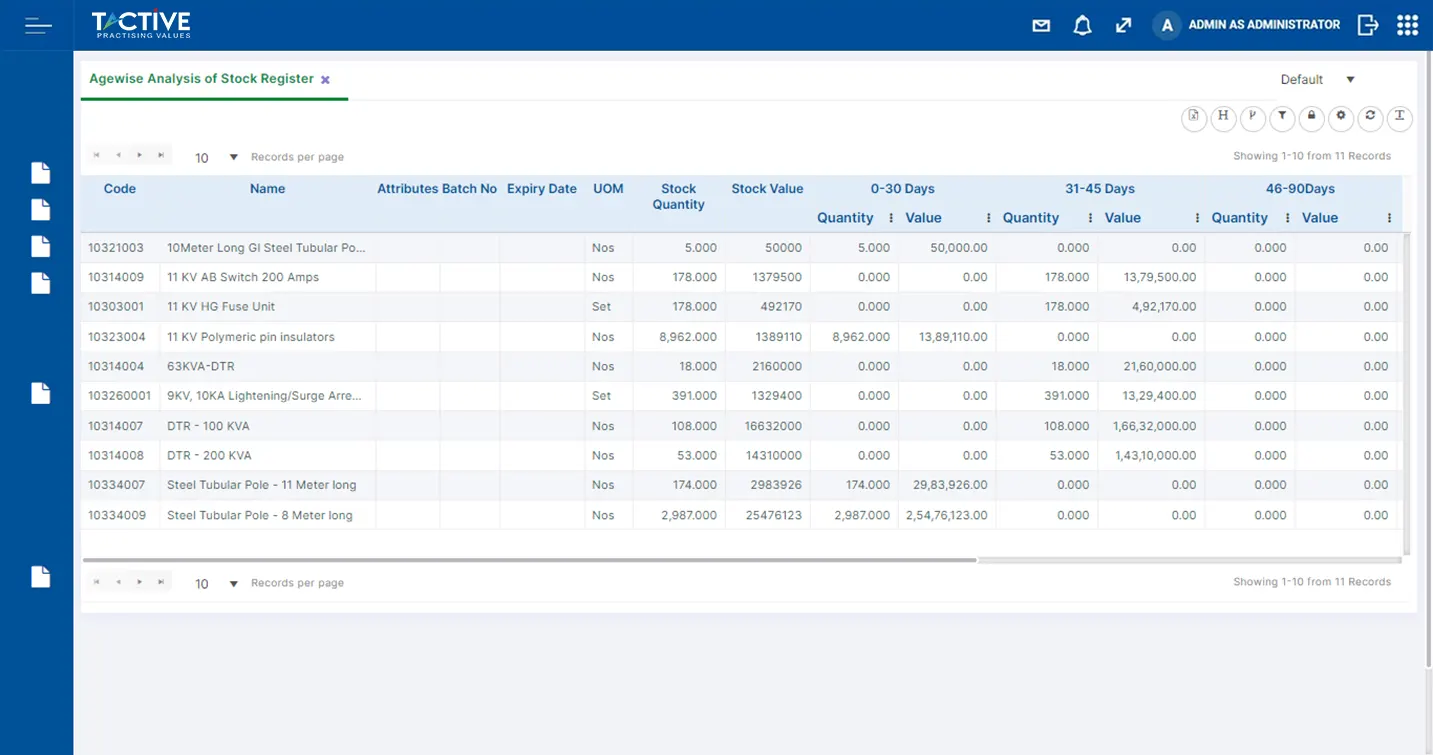The width and height of the screenshot is (1433, 755).
Task: Export report to Excel icon
Action: pyautogui.click(x=1194, y=118)
